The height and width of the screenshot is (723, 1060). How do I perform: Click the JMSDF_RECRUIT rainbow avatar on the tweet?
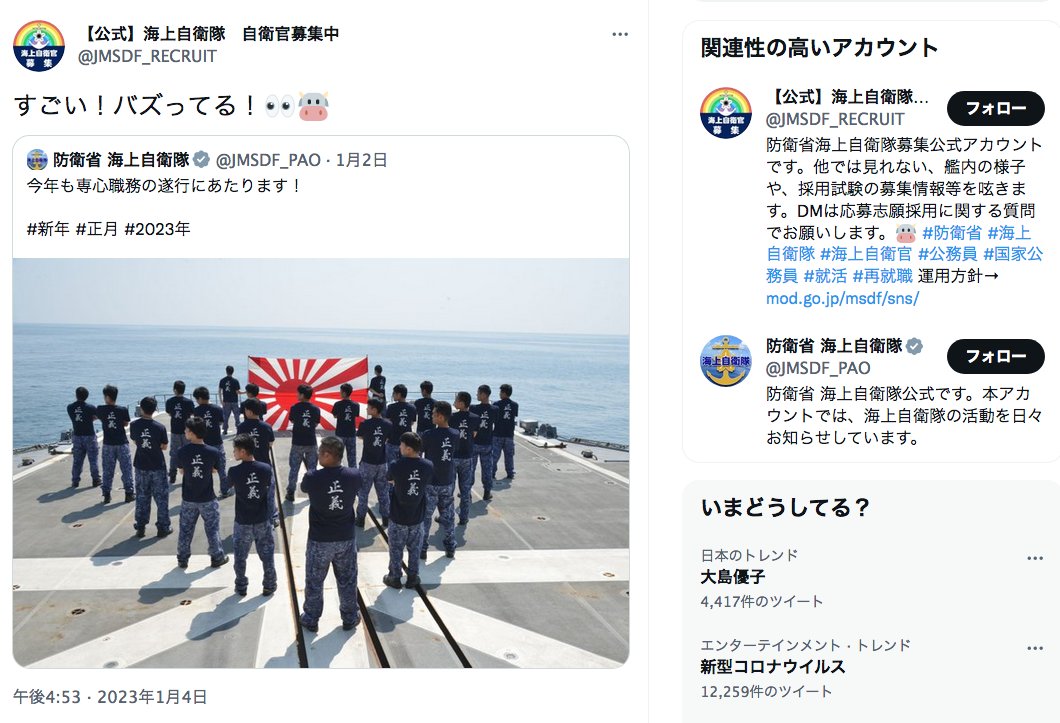[x=39, y=45]
